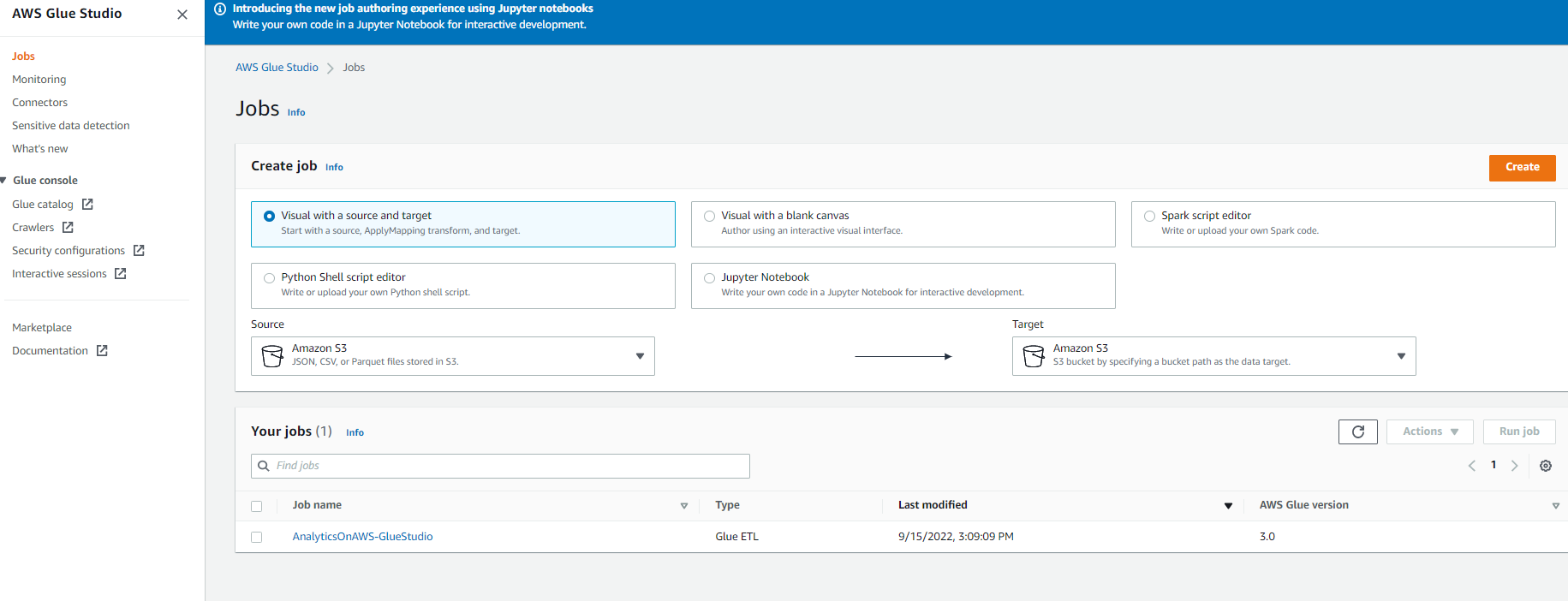This screenshot has height=601, width=1568.
Task: Sort by Last modified column arrow
Action: pos(1228,506)
